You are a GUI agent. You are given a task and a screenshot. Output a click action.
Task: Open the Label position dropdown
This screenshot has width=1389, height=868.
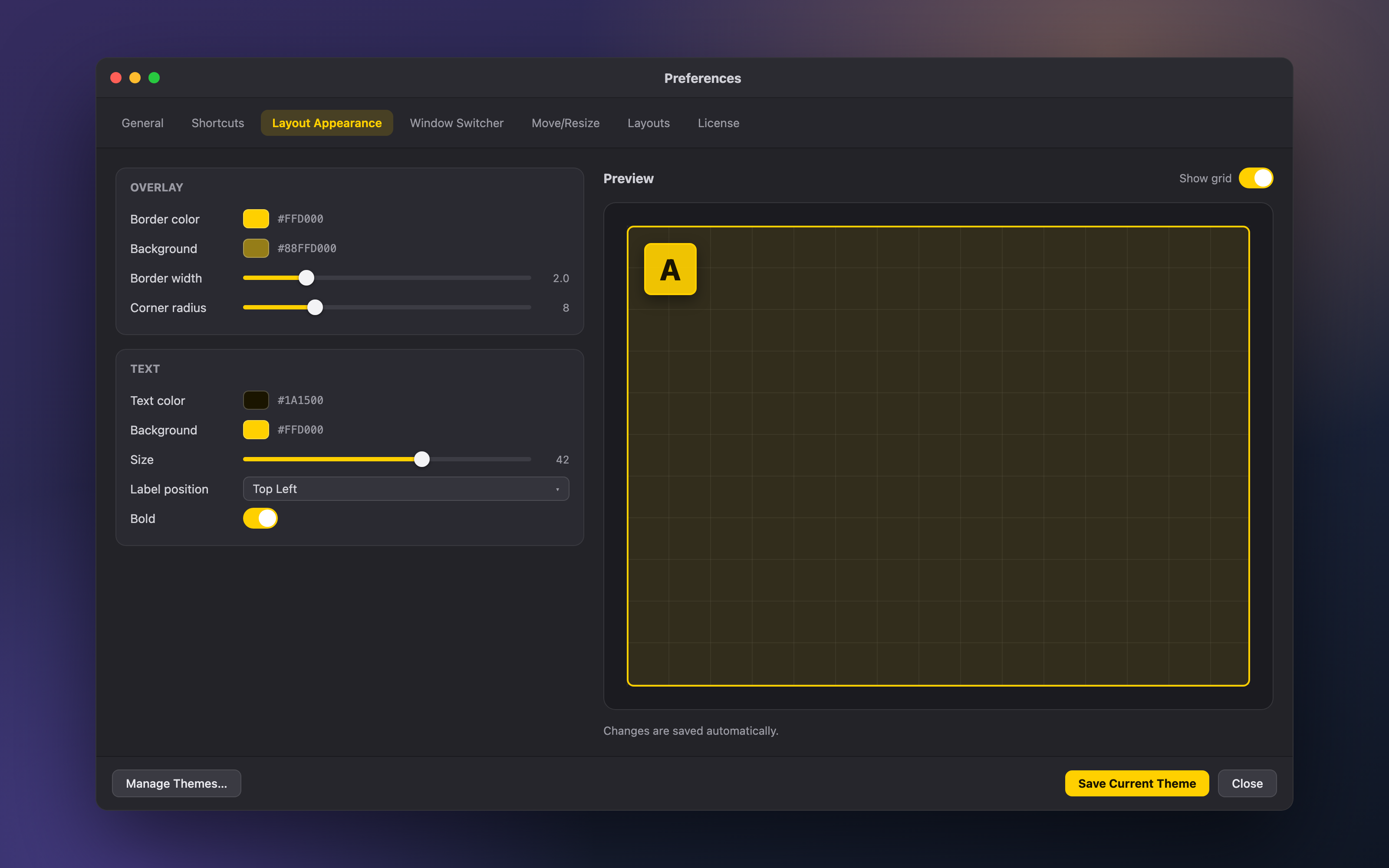pyautogui.click(x=406, y=489)
